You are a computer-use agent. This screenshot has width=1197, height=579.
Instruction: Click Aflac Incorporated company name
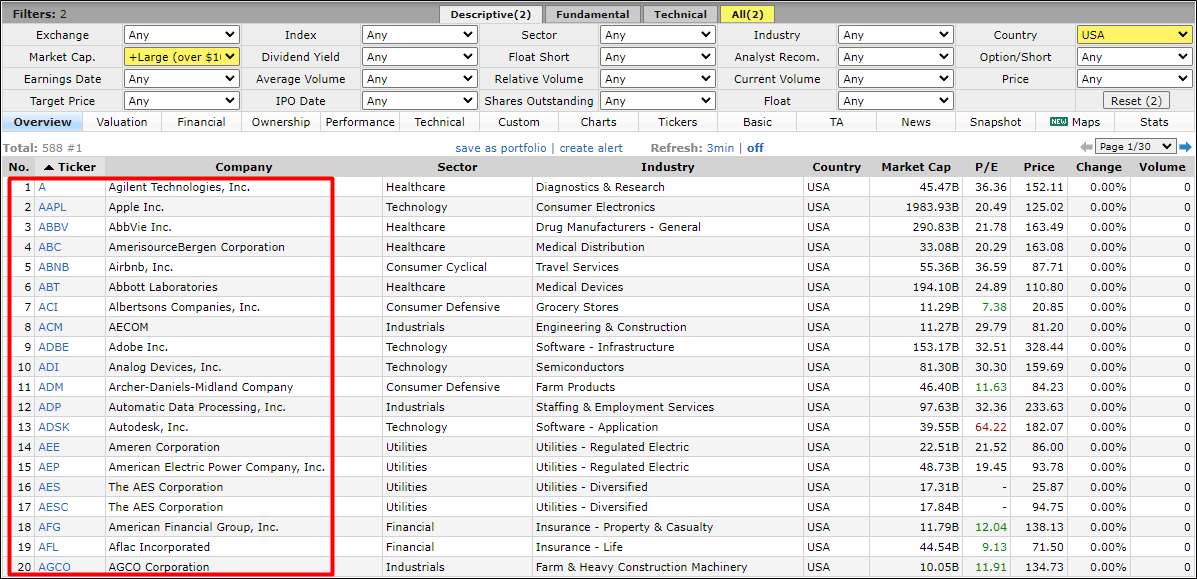coord(159,547)
